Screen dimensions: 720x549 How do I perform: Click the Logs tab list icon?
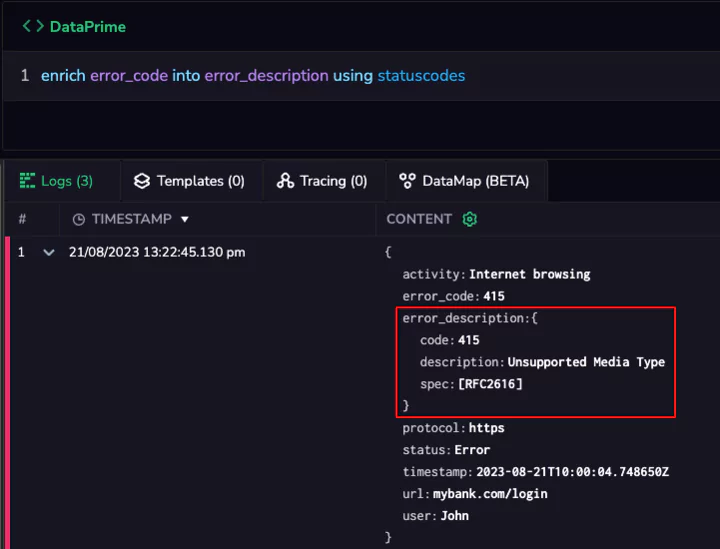click(26, 181)
